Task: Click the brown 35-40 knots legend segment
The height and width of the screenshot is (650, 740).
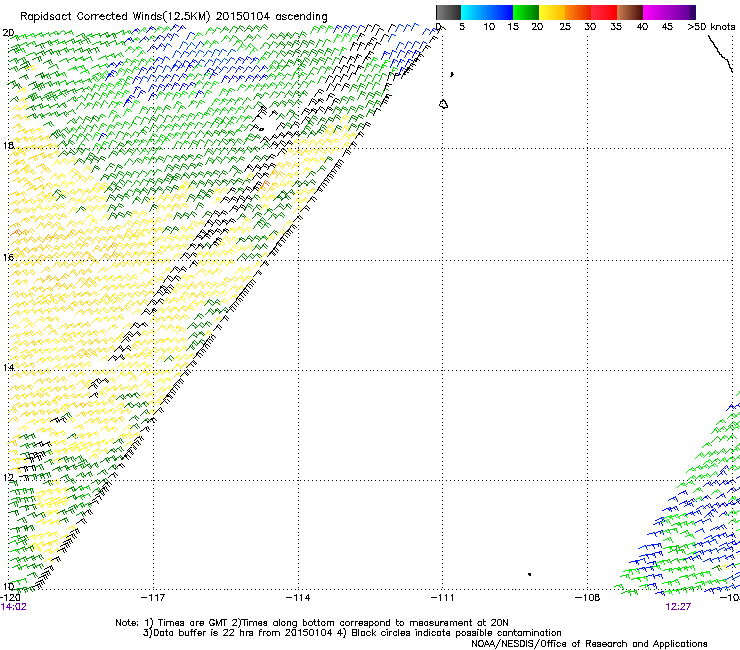Action: click(x=630, y=12)
